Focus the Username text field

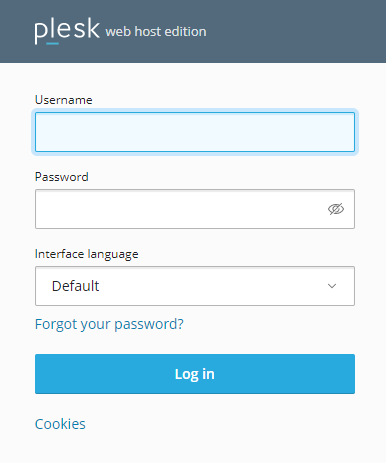click(x=195, y=132)
